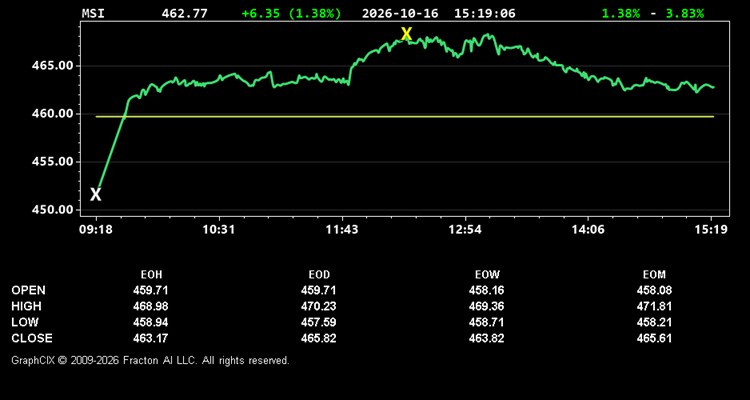The width and height of the screenshot is (750, 400).
Task: Click EOD open value 459.71
Action: (319, 290)
